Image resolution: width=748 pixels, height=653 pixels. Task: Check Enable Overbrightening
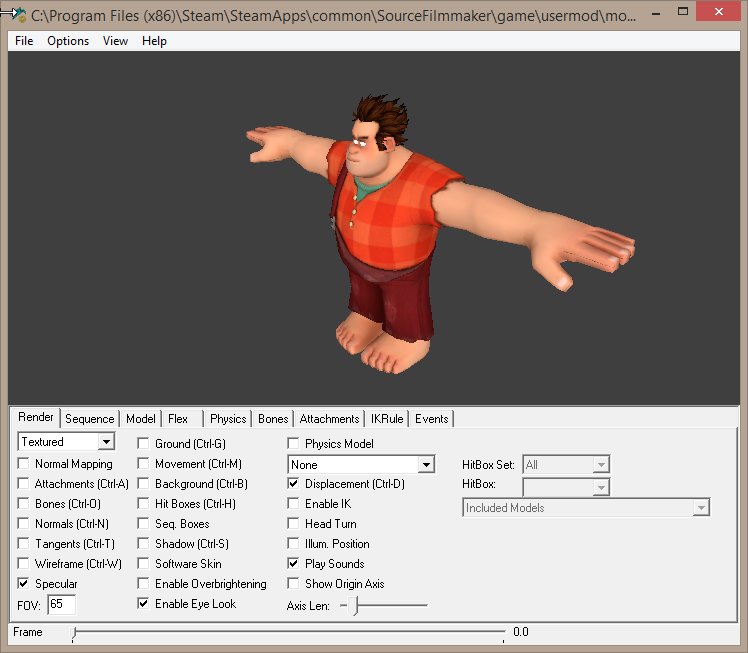(143, 584)
